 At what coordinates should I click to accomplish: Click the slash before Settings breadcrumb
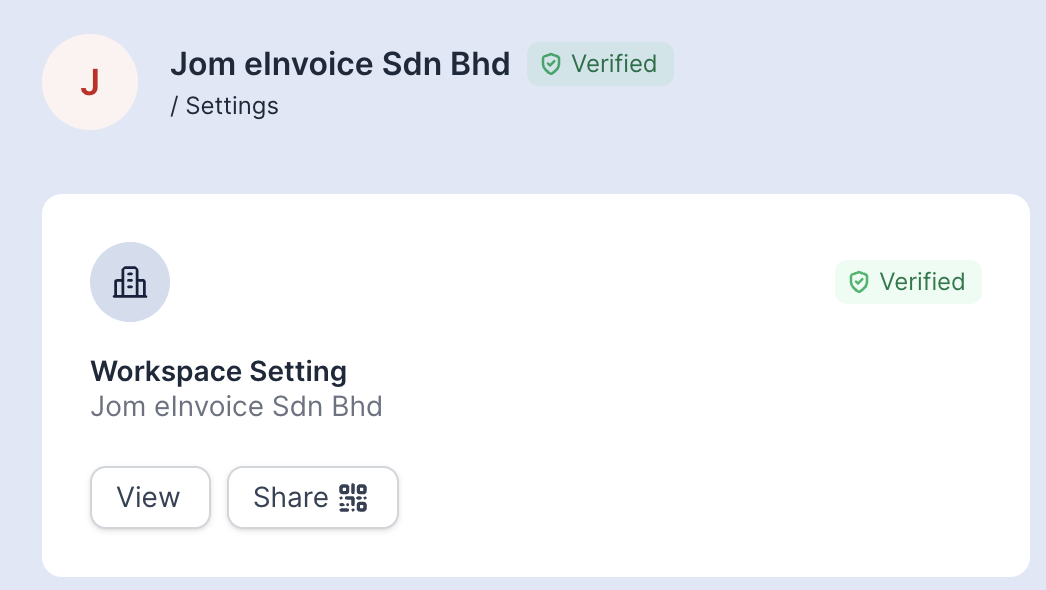[174, 106]
